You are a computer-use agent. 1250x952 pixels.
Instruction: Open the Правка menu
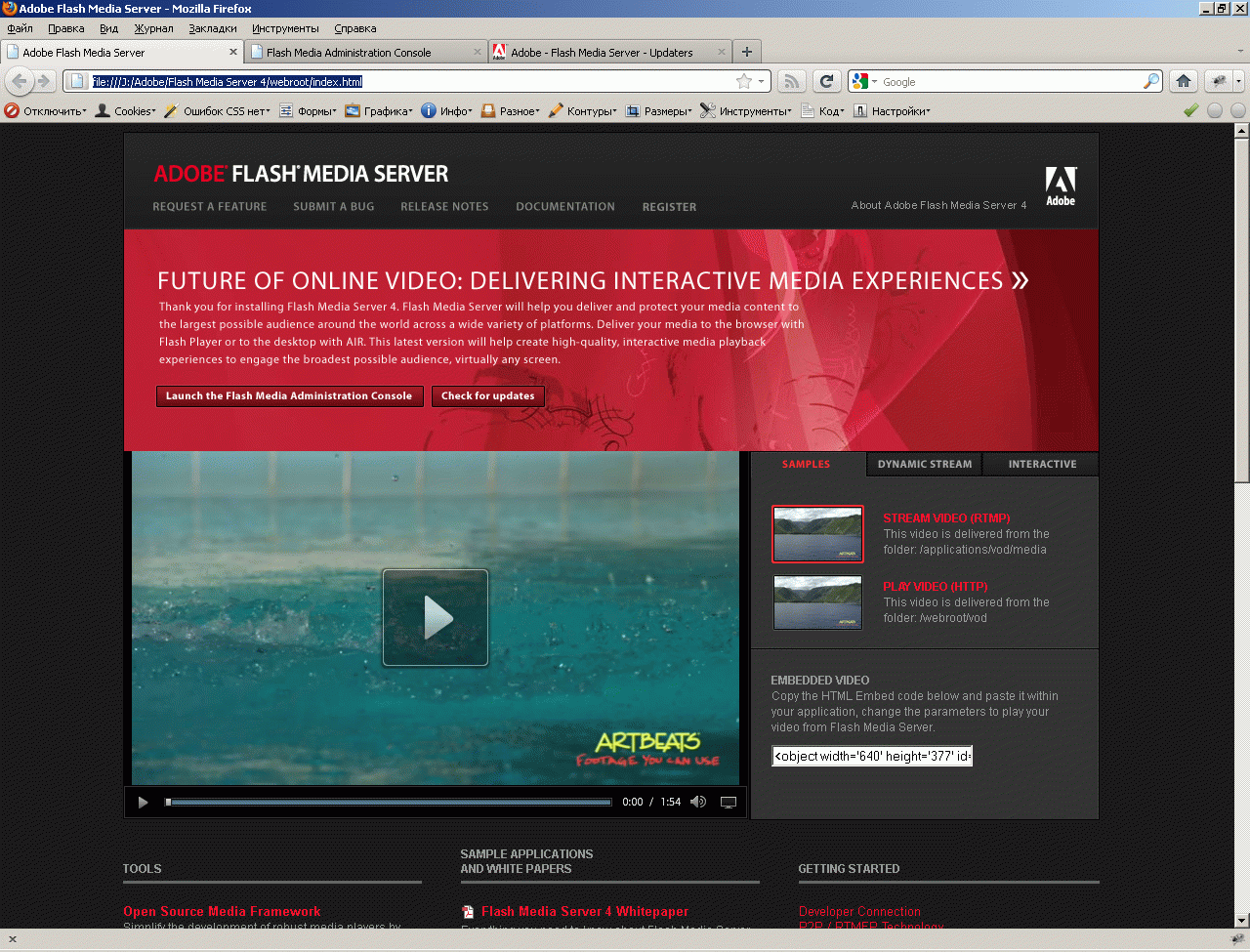click(66, 28)
